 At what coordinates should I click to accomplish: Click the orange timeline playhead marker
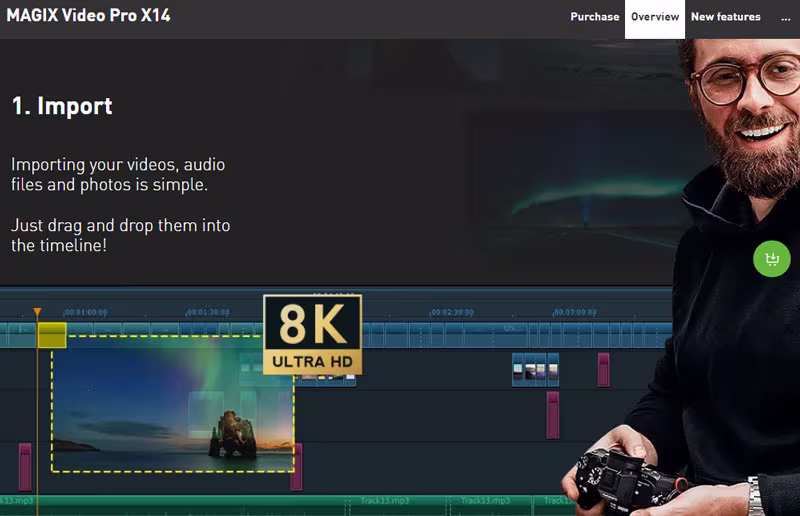[37, 312]
